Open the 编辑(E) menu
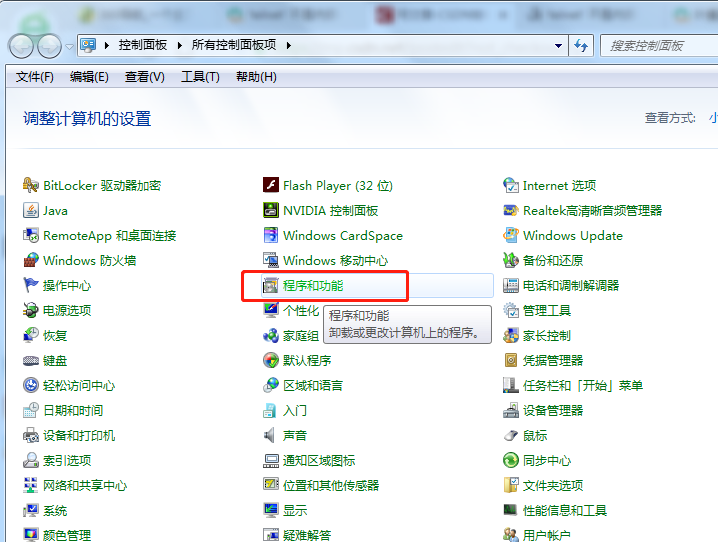Viewport: 718px width, 542px height. point(89,77)
